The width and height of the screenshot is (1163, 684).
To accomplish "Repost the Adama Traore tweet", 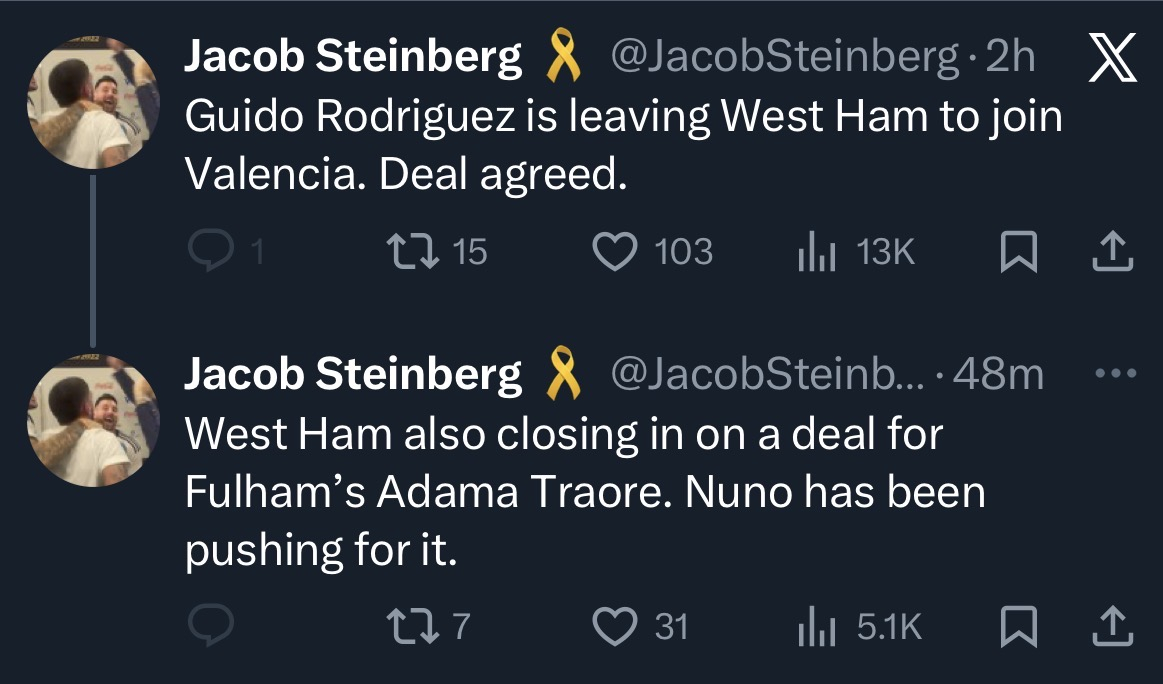I will 414,626.
